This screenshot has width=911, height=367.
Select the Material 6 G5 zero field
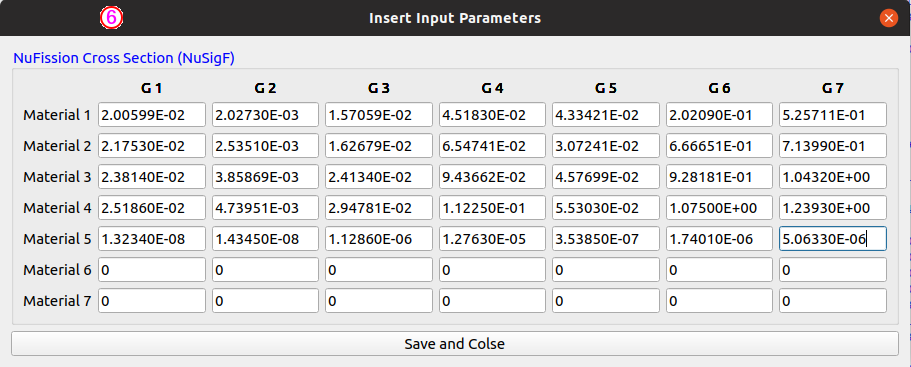606,269
